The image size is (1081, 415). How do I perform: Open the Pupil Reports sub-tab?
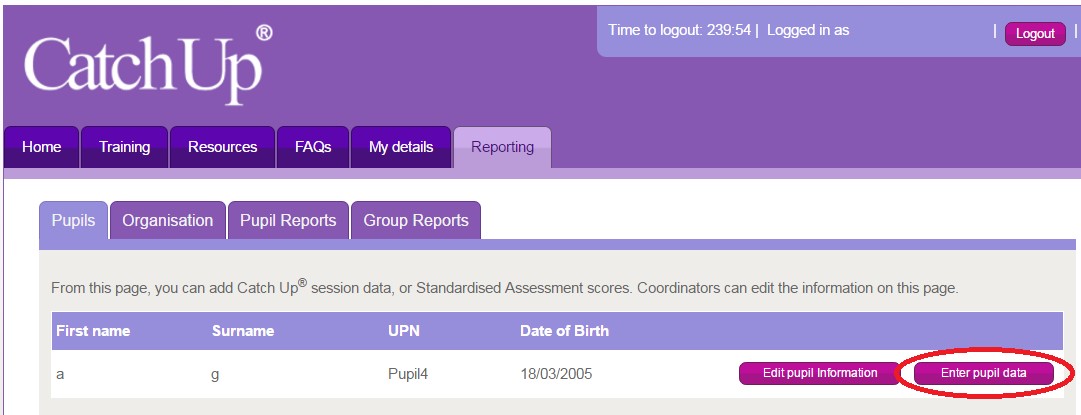(x=288, y=221)
